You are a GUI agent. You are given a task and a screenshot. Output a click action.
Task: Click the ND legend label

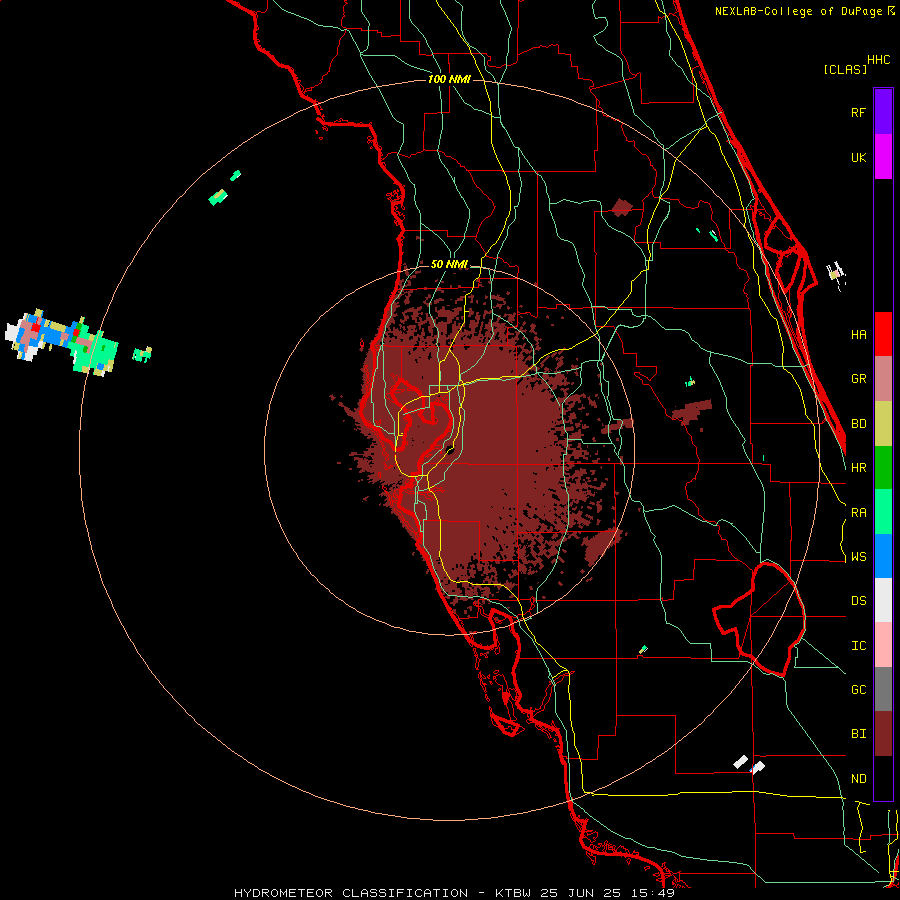858,779
